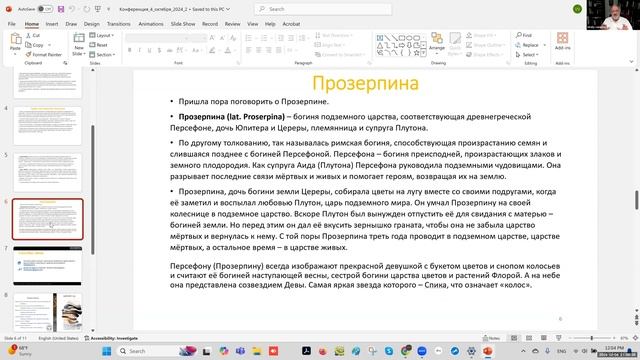The height and width of the screenshot is (360, 640).
Task: Select slide 5 thumbnail
Action: pos(47,173)
